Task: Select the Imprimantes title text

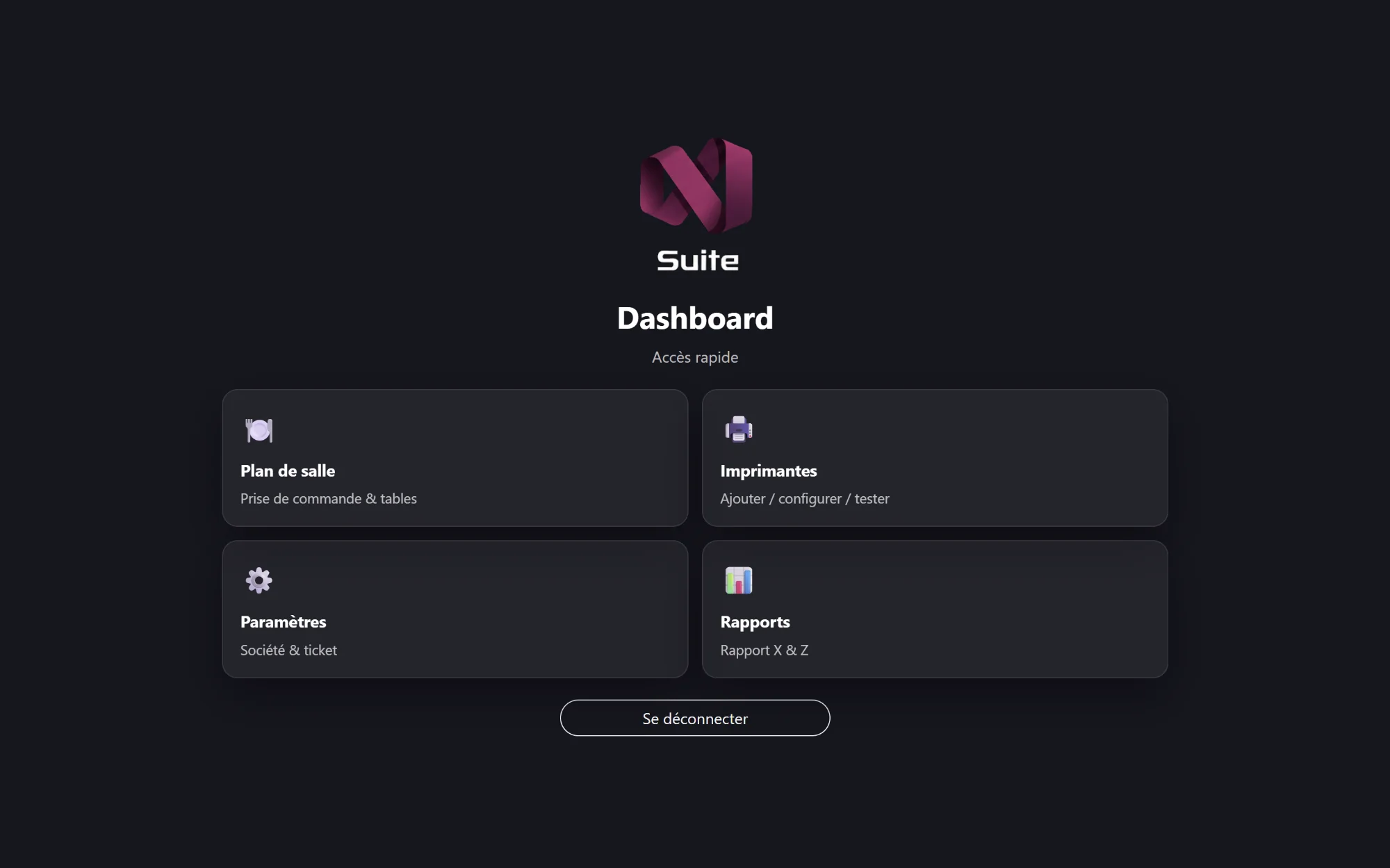Action: coord(769,470)
